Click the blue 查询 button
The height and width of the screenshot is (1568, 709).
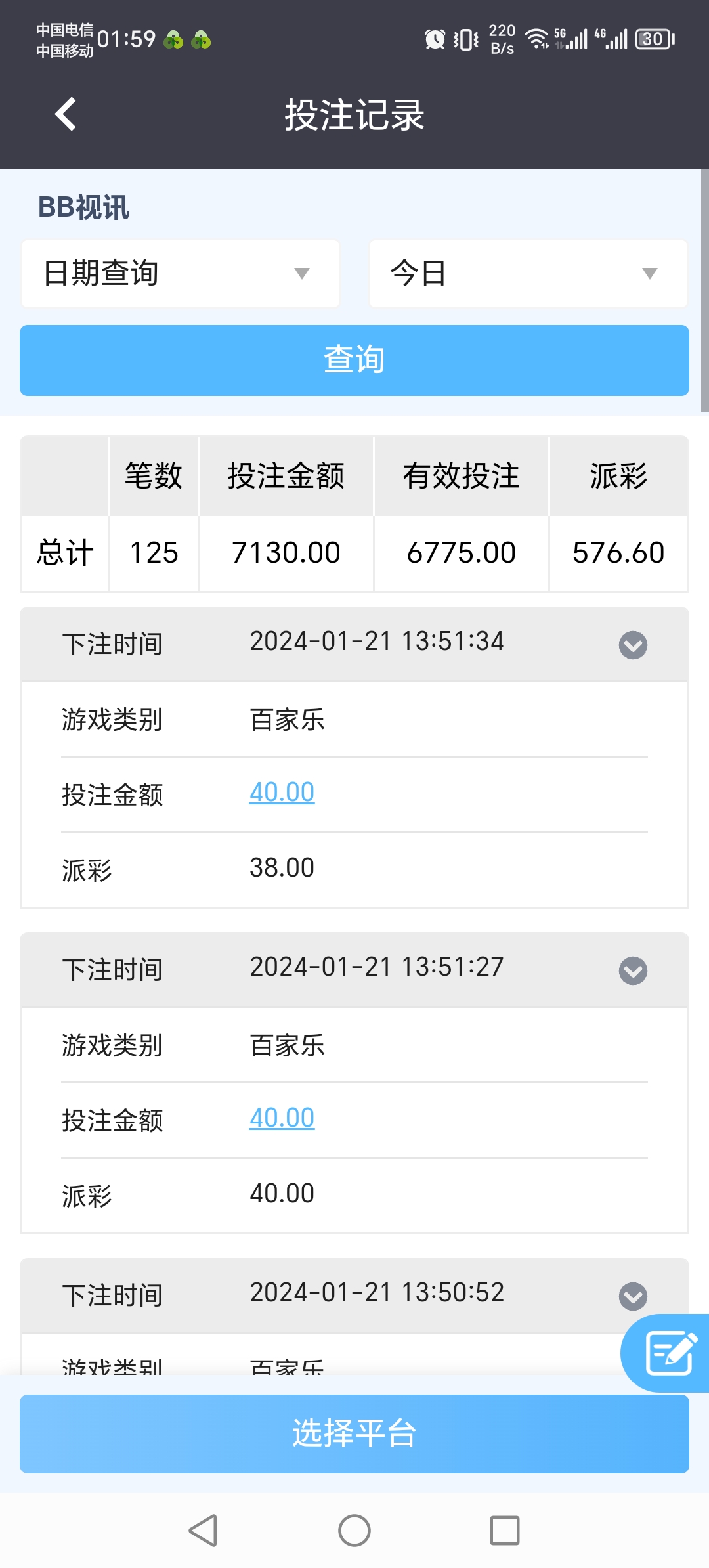click(x=354, y=360)
